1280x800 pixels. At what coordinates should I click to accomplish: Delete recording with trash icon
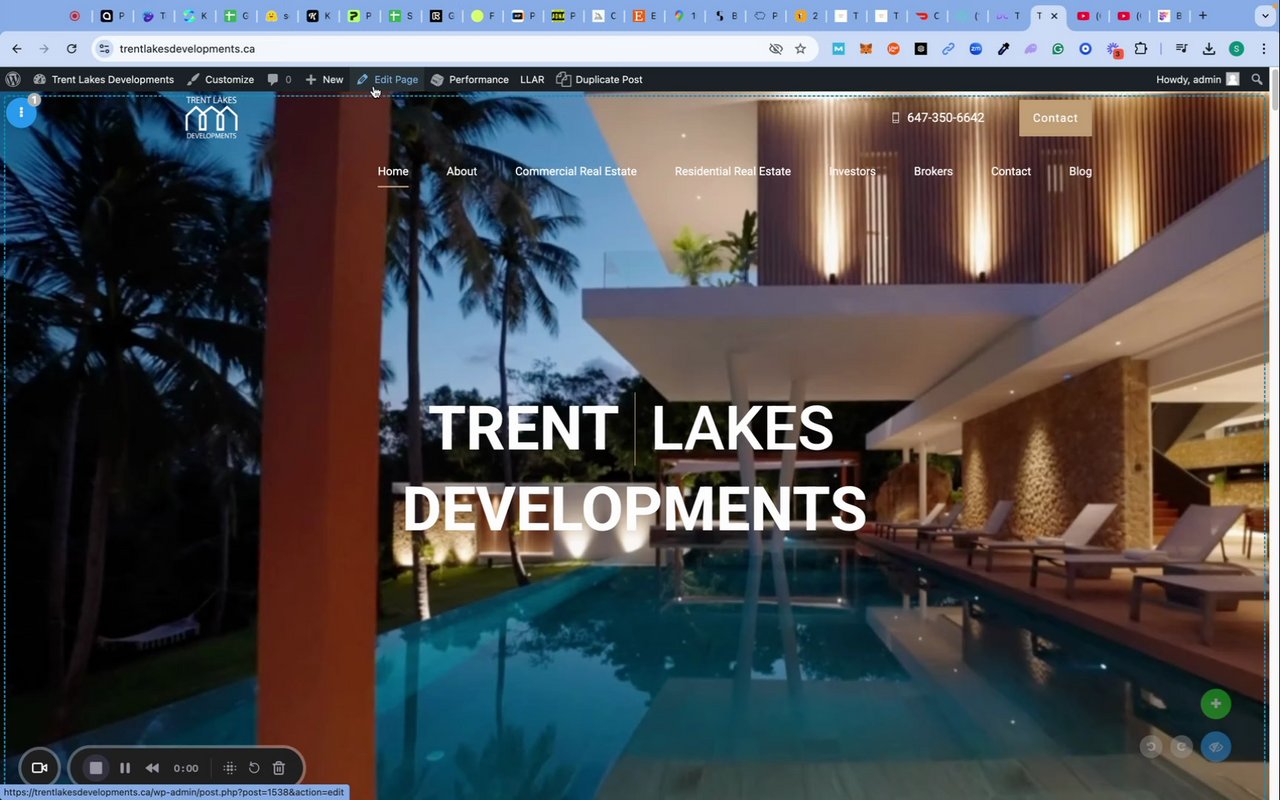(279, 768)
